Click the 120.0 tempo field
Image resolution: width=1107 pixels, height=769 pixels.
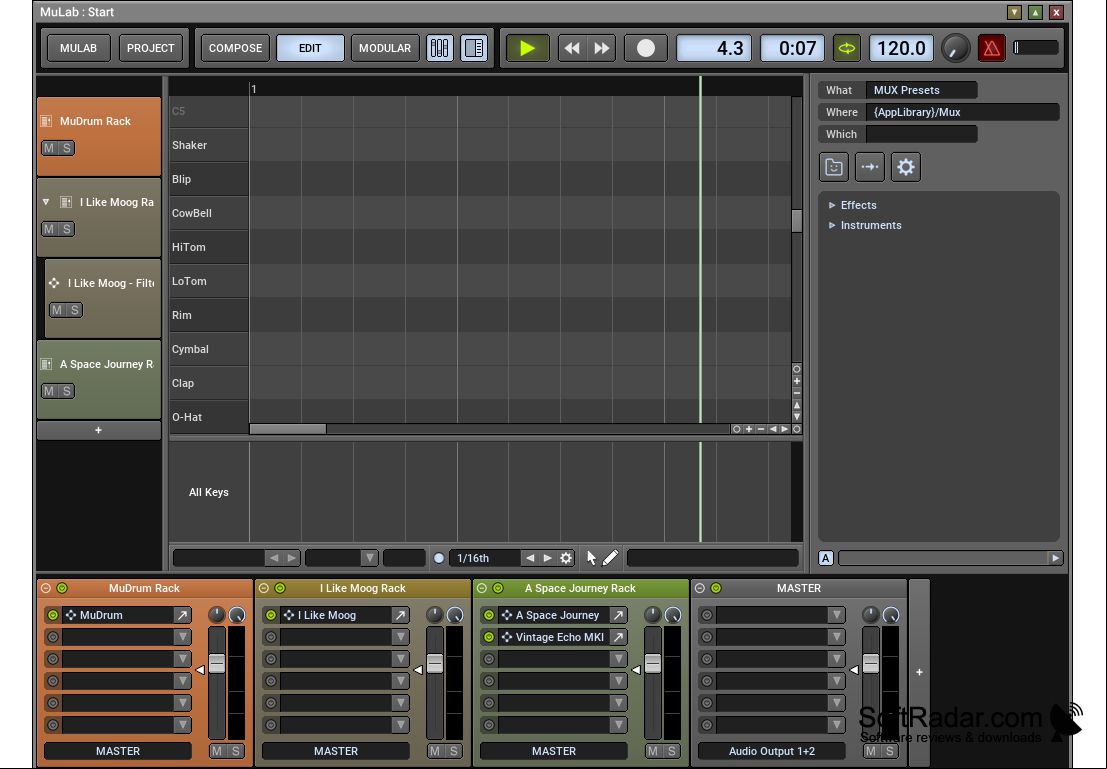click(901, 48)
